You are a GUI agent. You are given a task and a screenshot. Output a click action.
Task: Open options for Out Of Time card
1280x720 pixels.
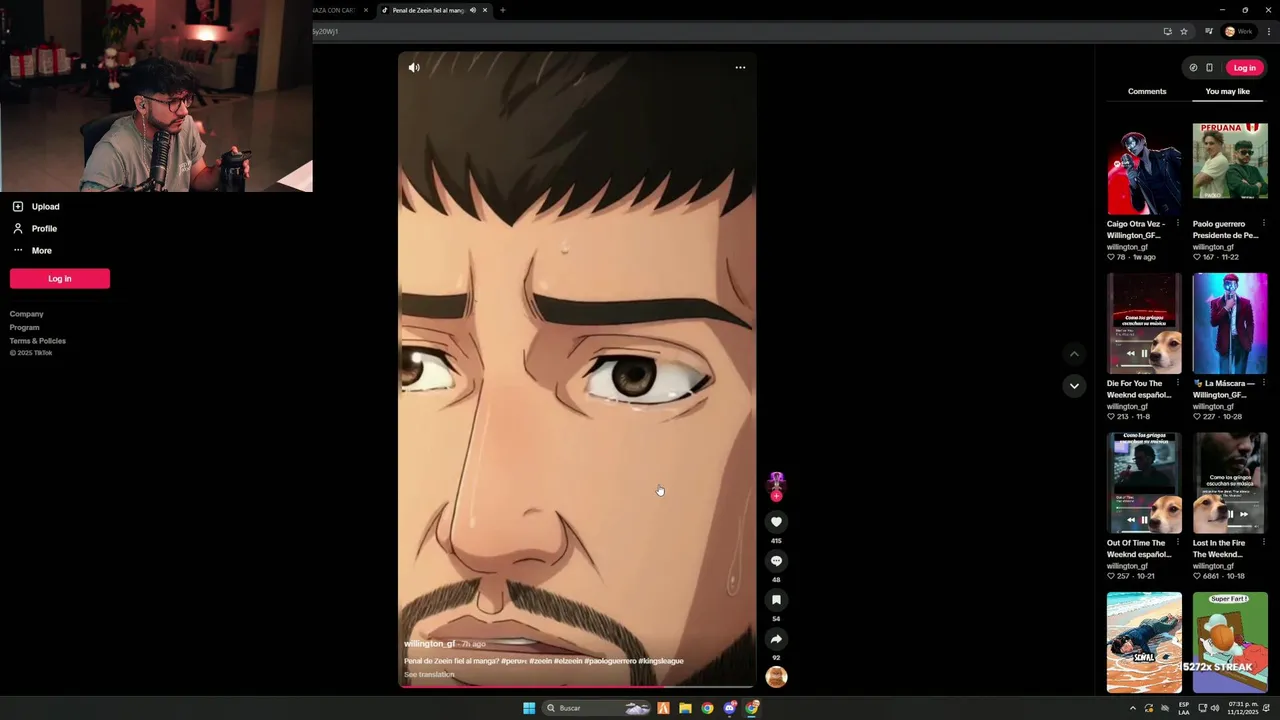tap(1178, 543)
